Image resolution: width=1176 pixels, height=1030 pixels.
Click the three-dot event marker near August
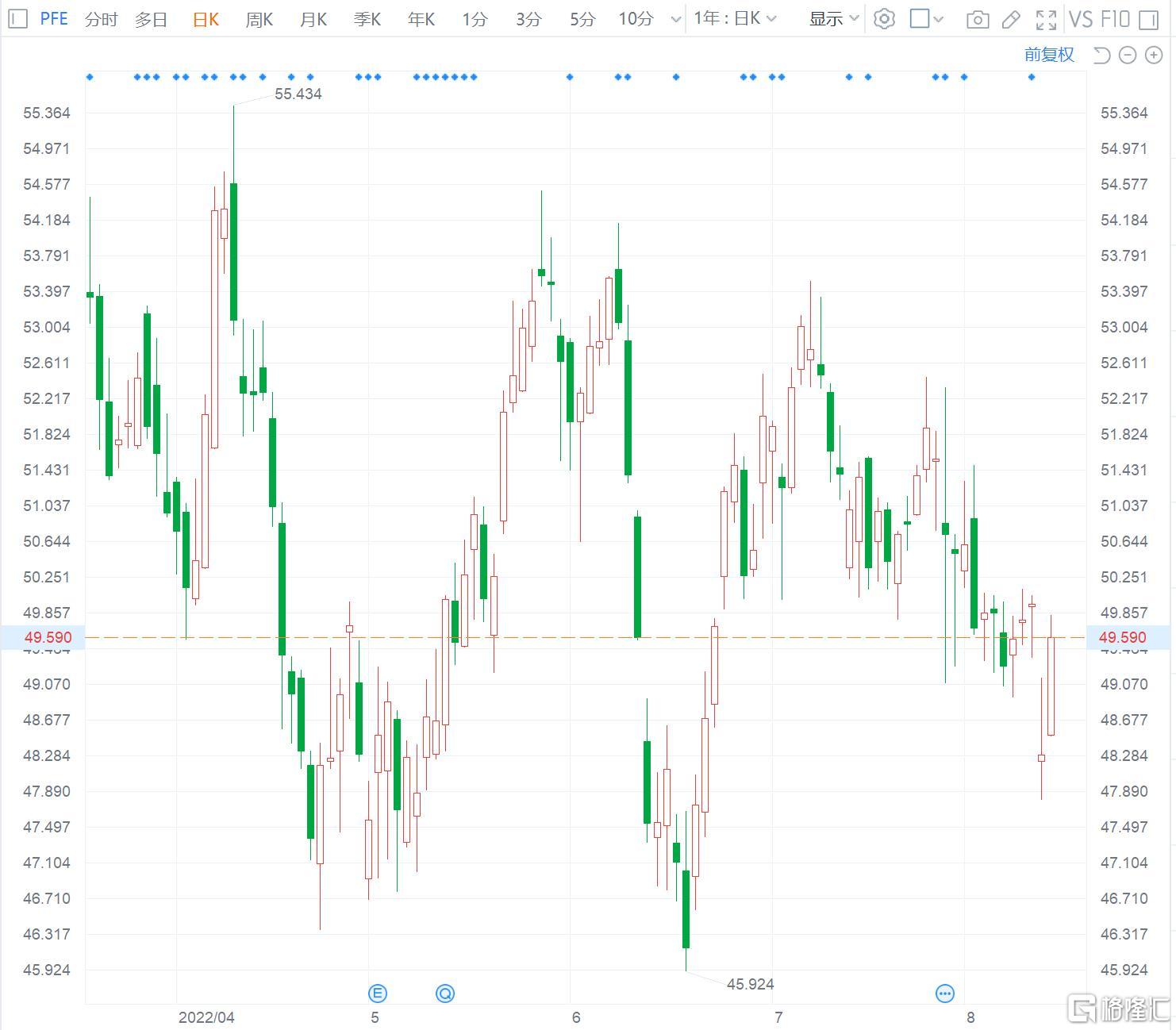tap(944, 993)
